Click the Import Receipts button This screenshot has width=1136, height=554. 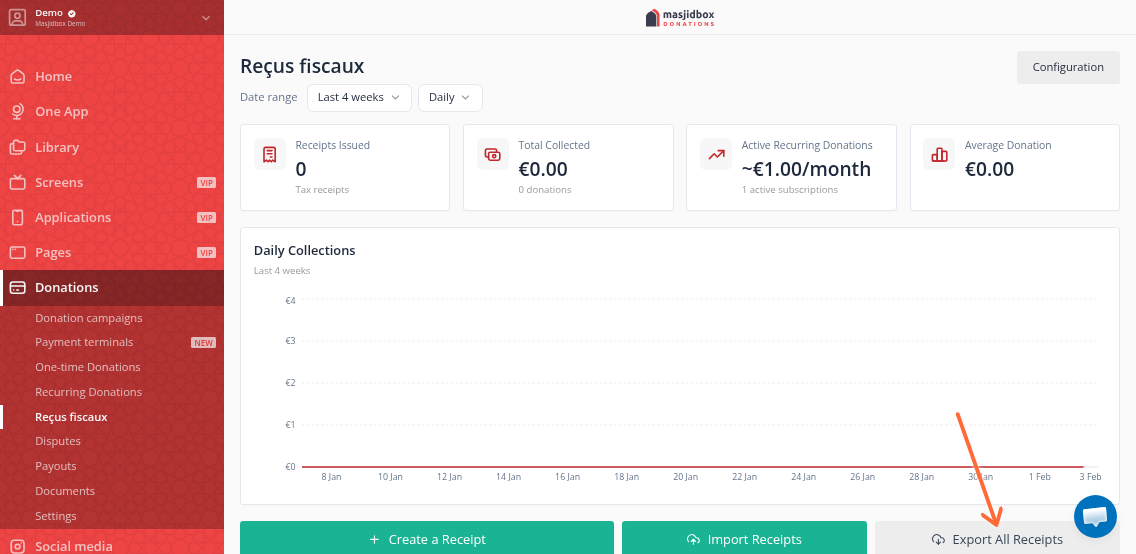click(744, 538)
